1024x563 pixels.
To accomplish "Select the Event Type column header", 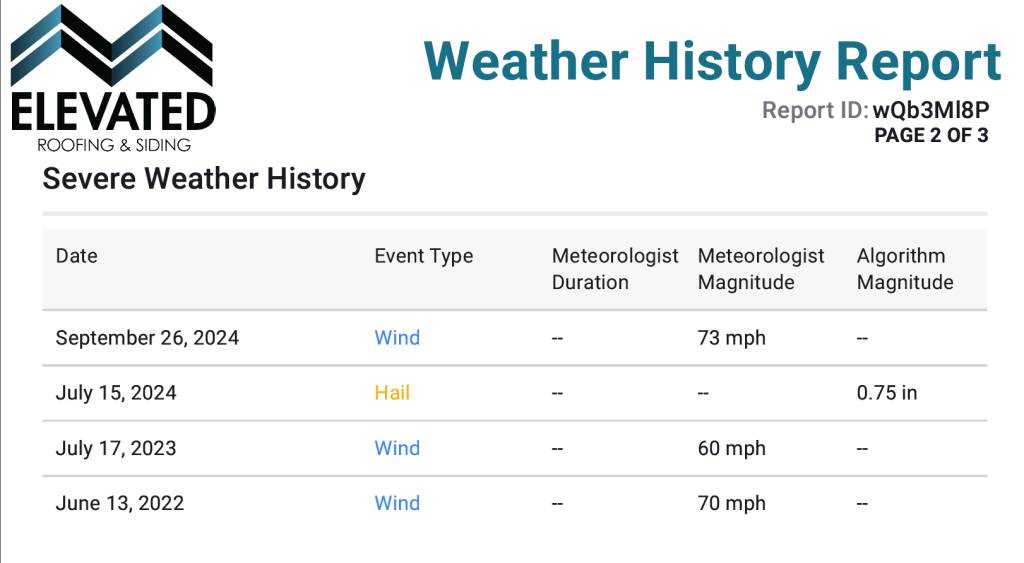I will pyautogui.click(x=423, y=256).
